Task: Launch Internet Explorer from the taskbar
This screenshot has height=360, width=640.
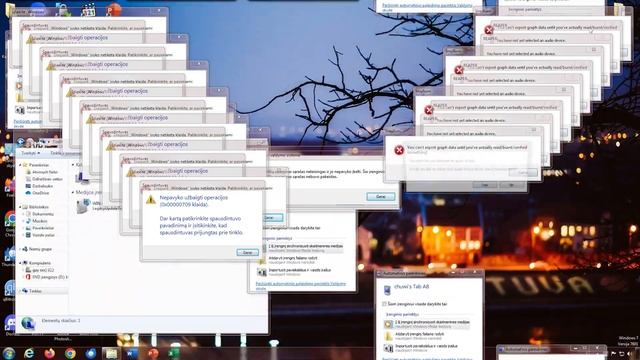Action: click(x=29, y=353)
